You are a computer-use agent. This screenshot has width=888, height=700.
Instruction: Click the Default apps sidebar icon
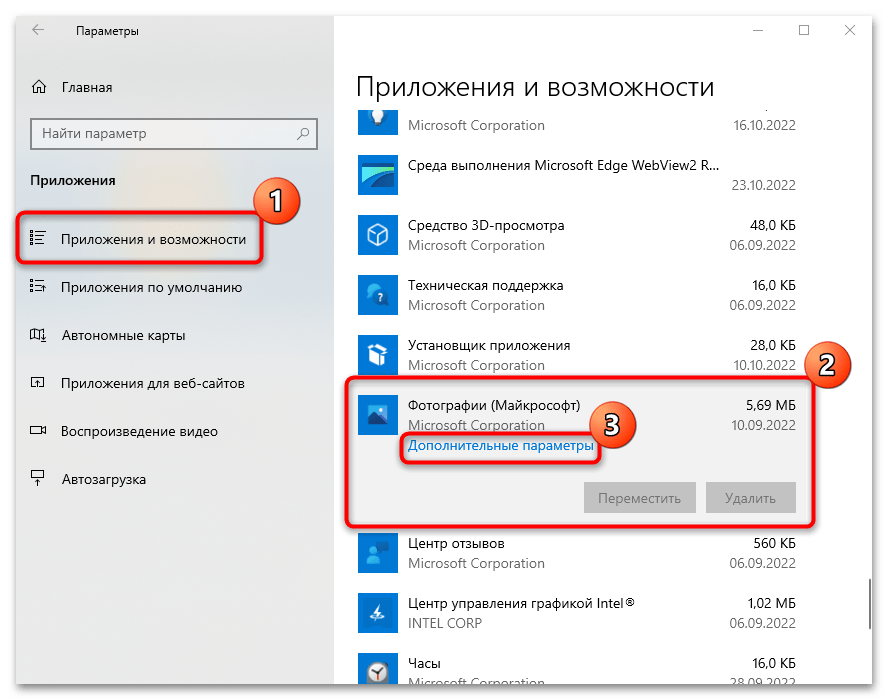point(37,286)
